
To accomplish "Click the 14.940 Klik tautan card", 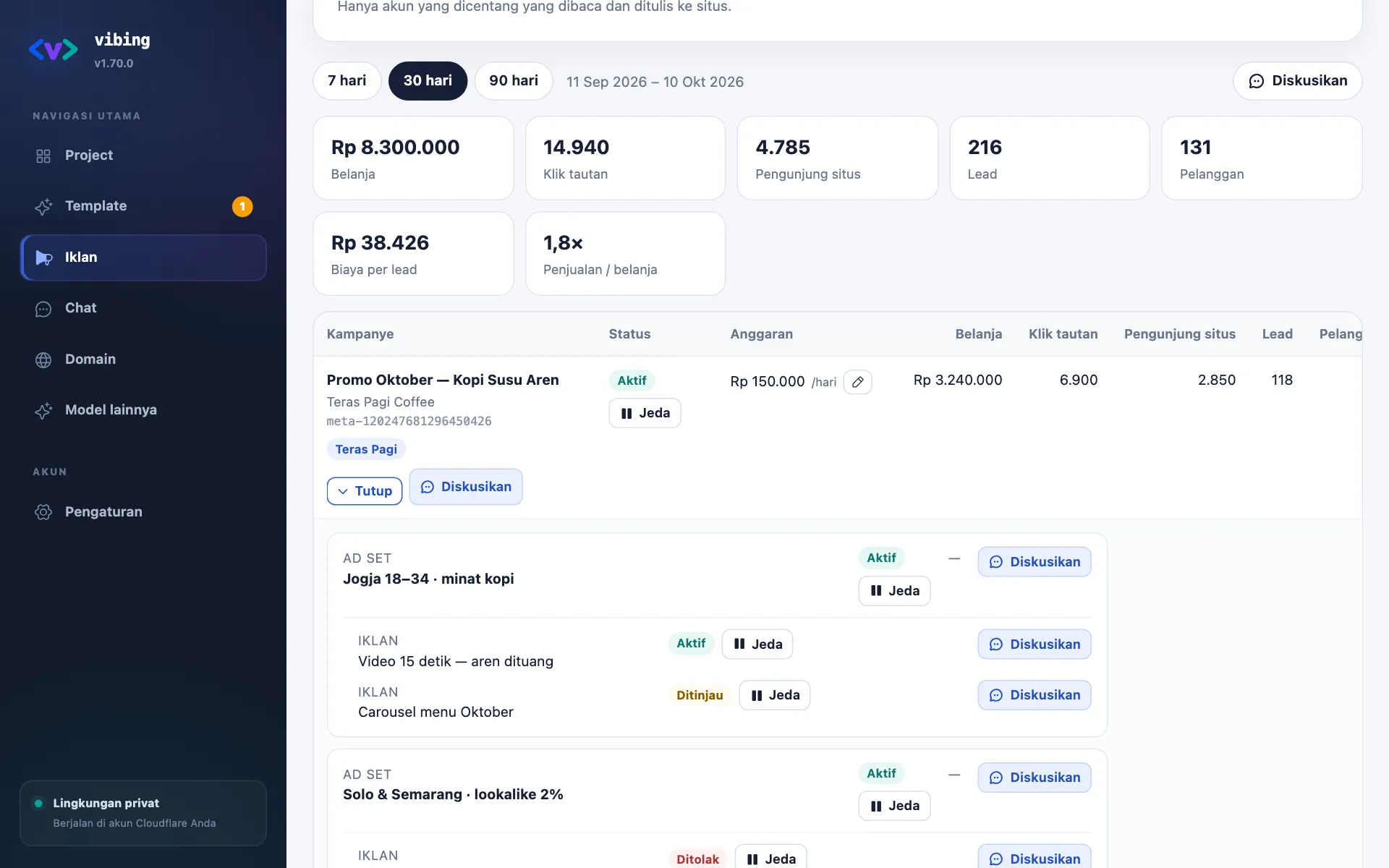I will coord(626,158).
